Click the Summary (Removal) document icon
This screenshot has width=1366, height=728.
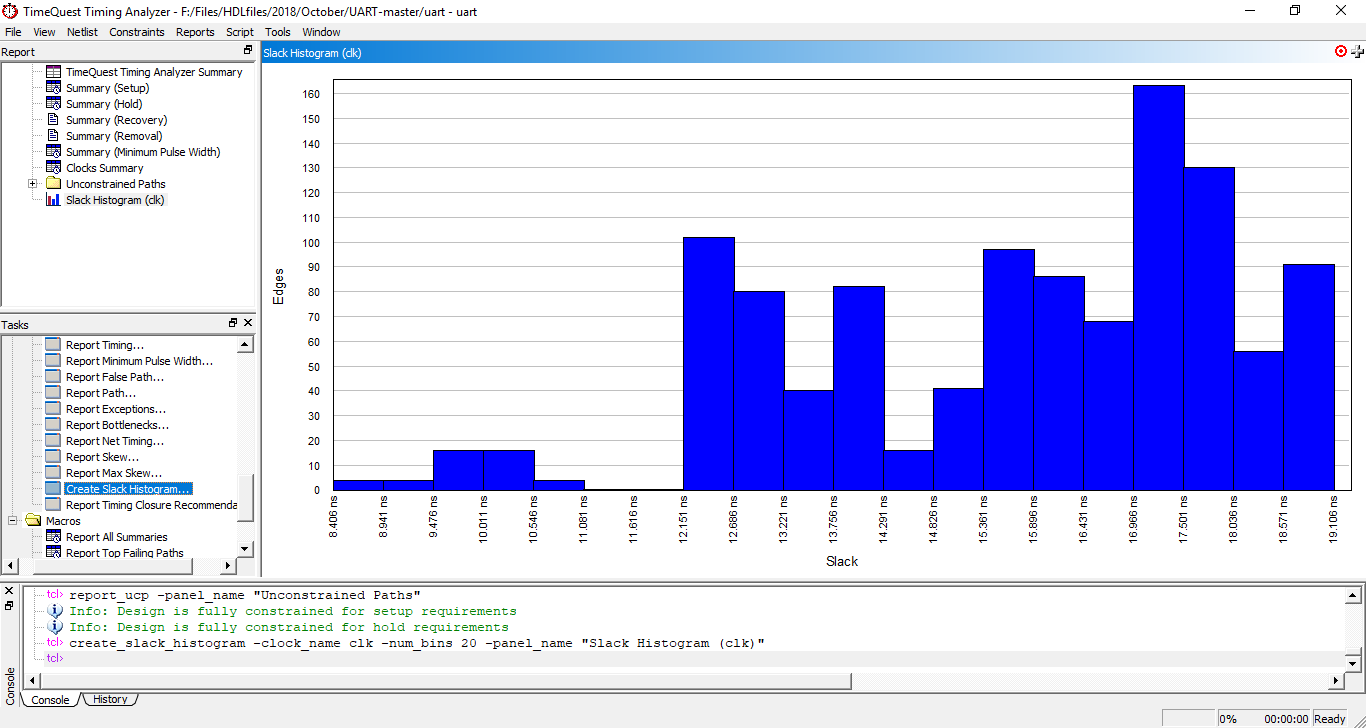tap(53, 136)
